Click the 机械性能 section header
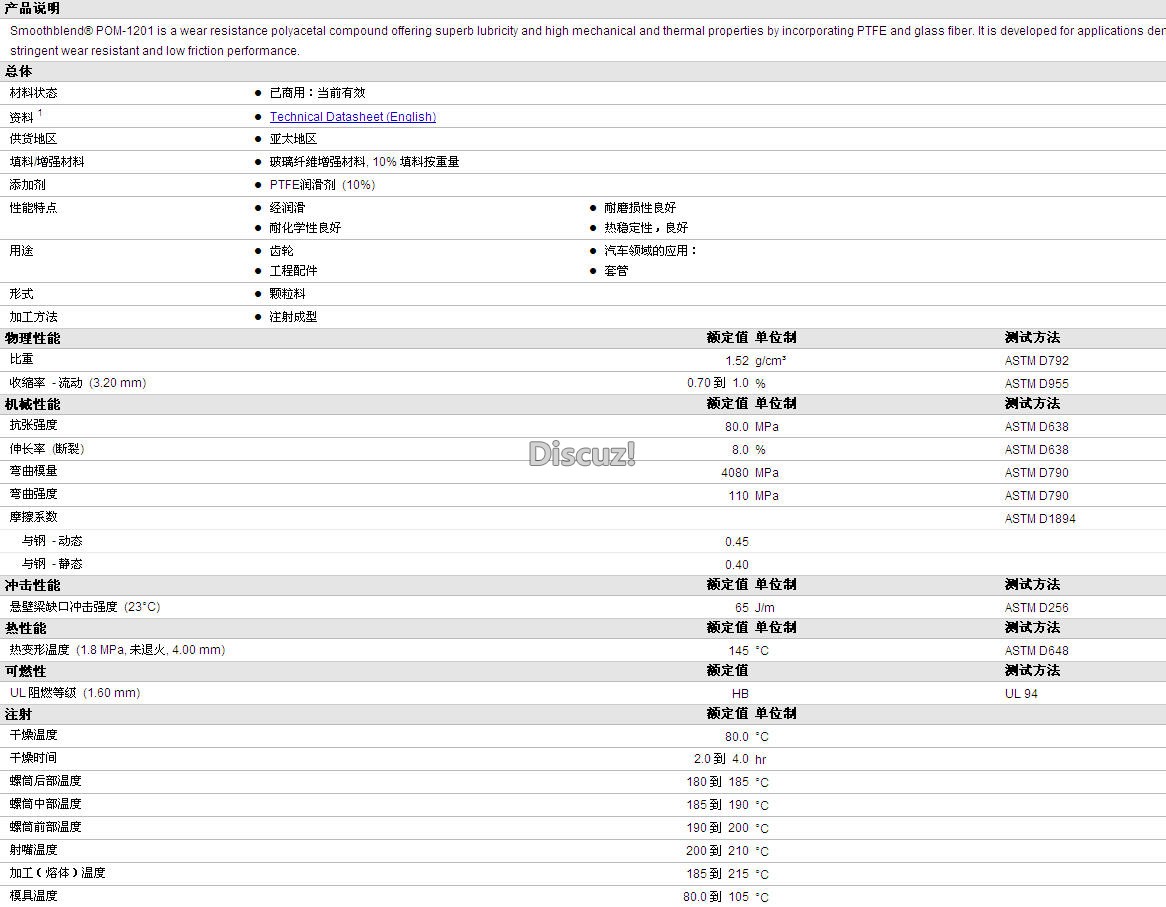The width and height of the screenshot is (1166, 907). (x=32, y=404)
